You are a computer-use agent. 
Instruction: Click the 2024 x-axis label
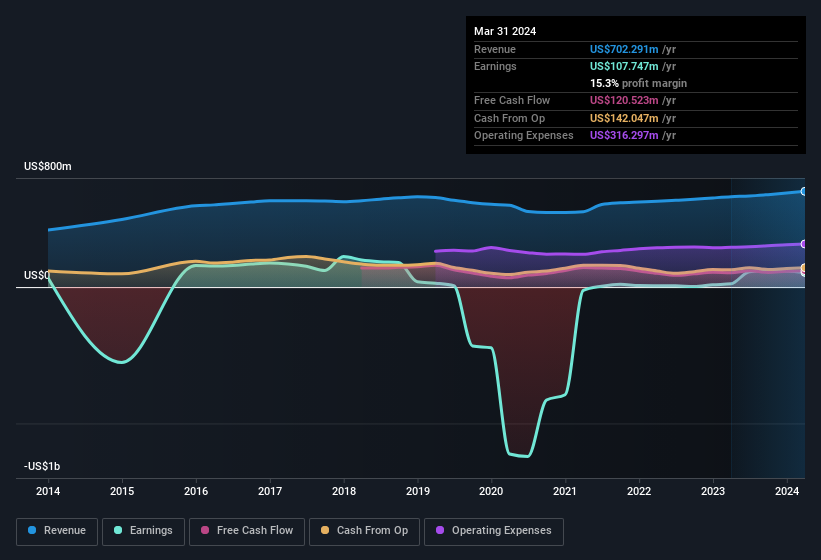787,491
